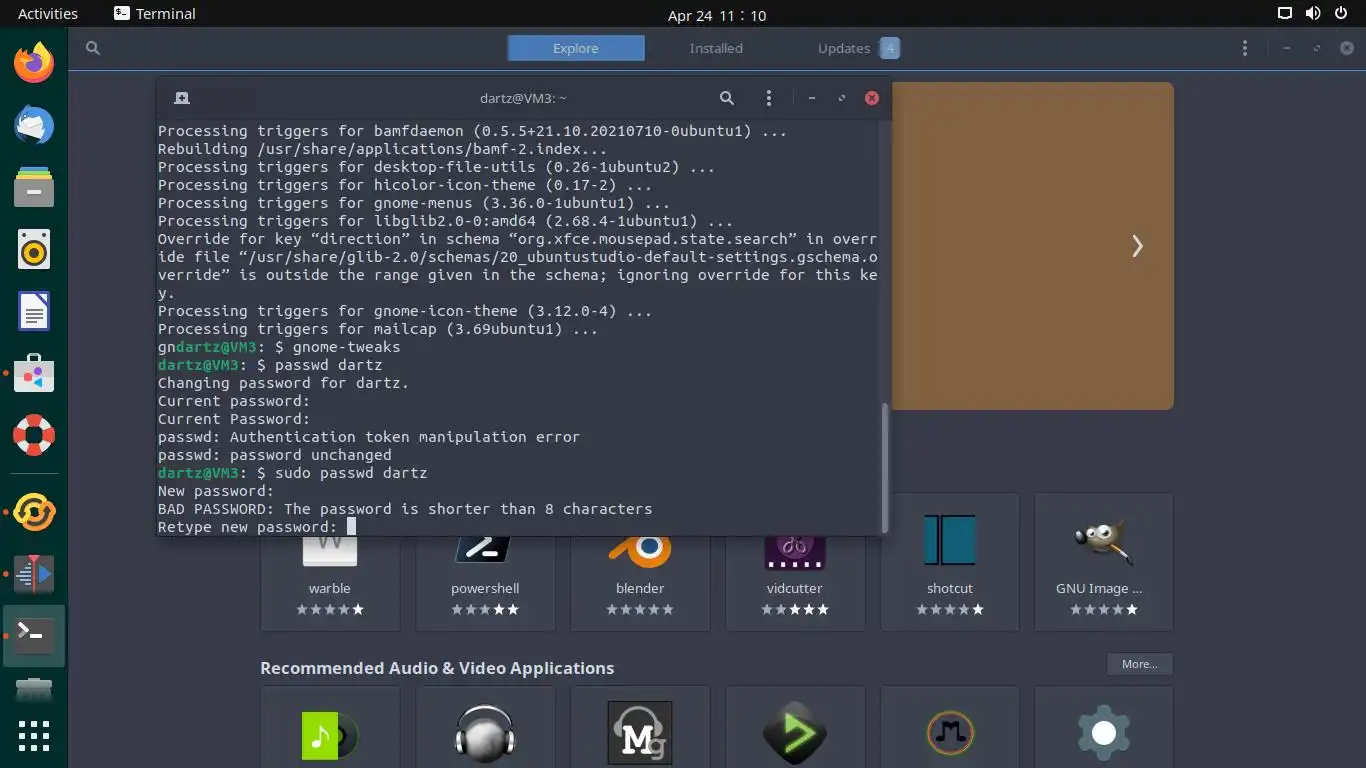Open the gear icon app tile
This screenshot has width=1366, height=768.
point(1104,727)
